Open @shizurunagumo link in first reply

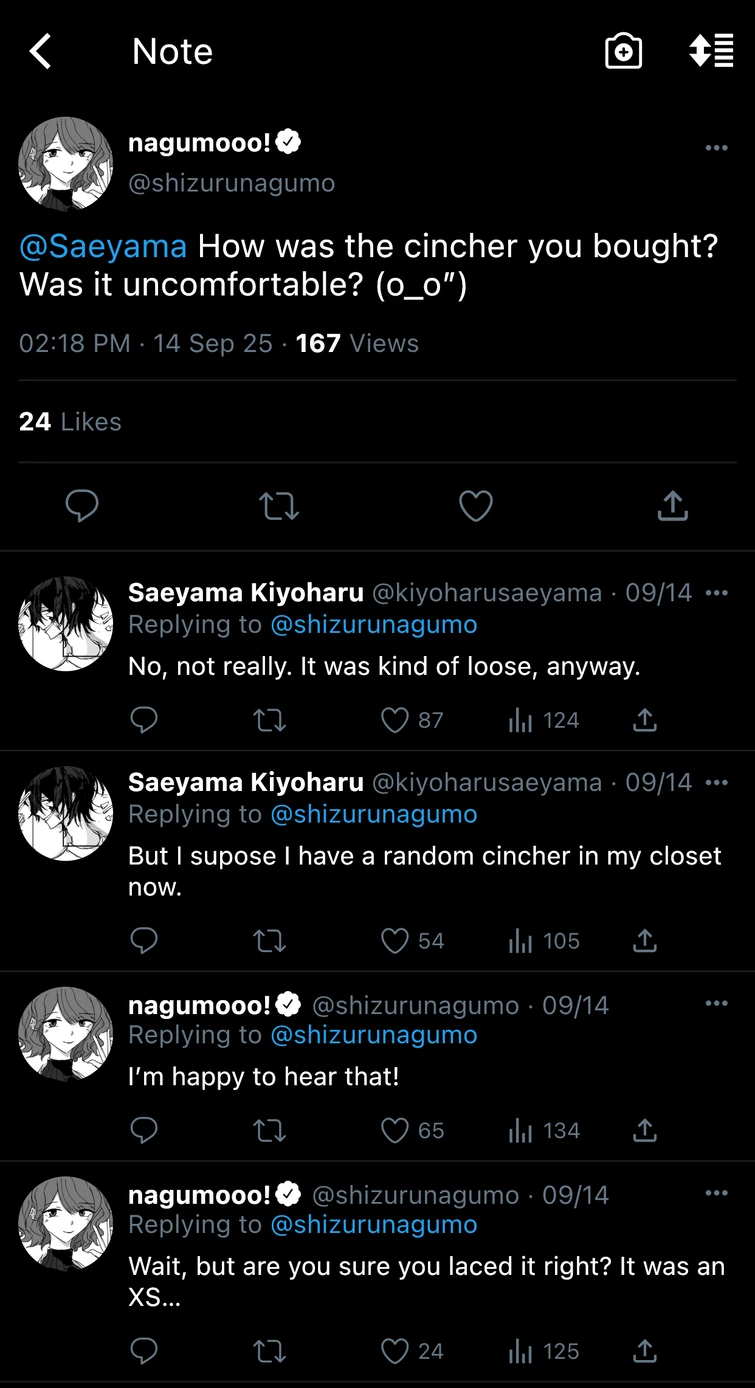[x=374, y=625]
